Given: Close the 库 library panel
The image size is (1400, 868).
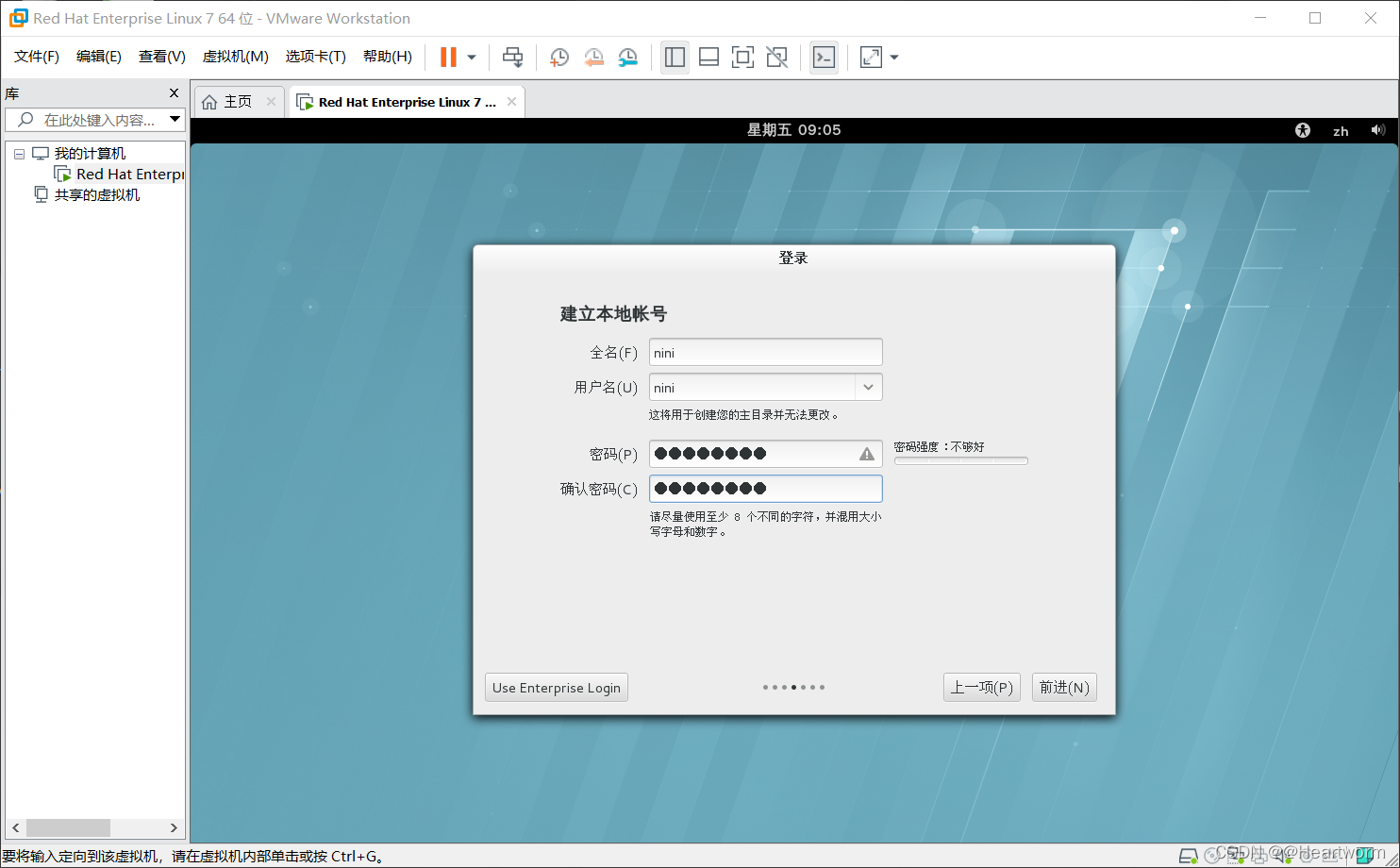Looking at the screenshot, I should click(174, 93).
